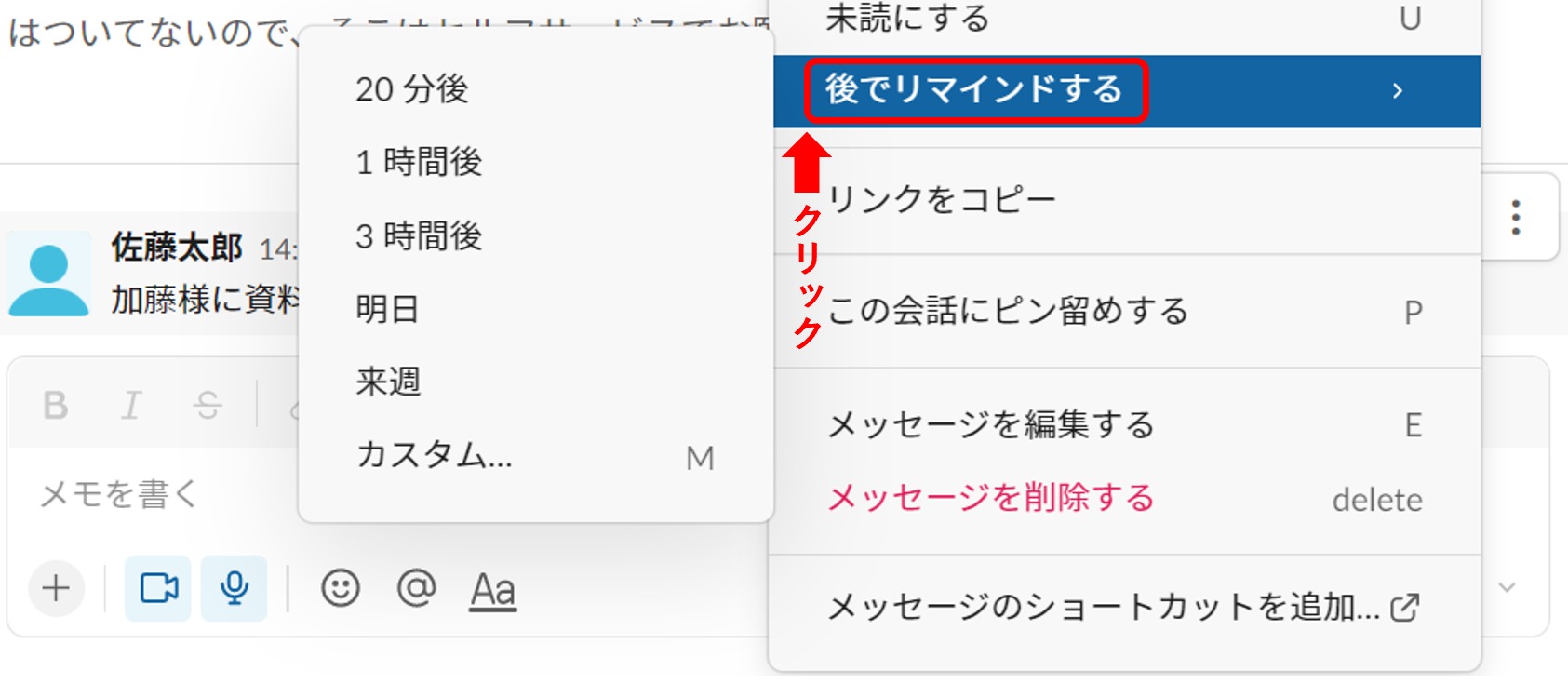Click the plus attachment button
The height and width of the screenshot is (684, 1568).
[56, 588]
